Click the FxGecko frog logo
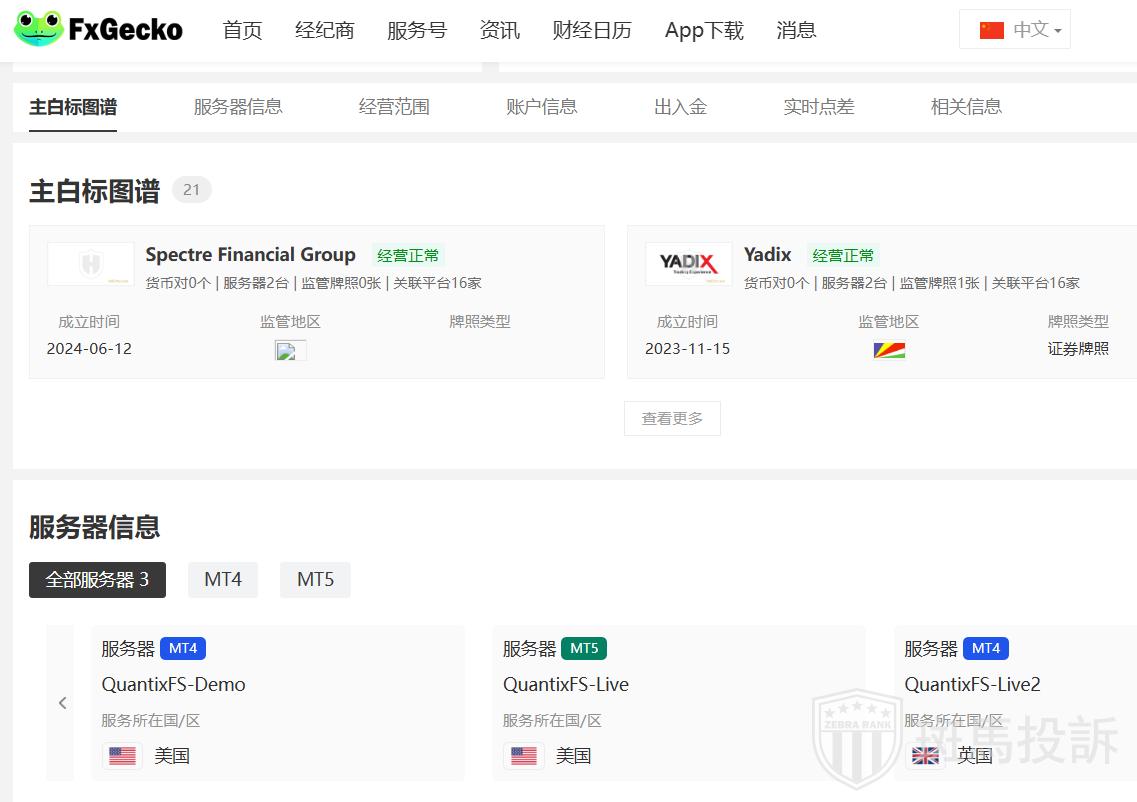This screenshot has width=1137, height=802. [x=38, y=29]
